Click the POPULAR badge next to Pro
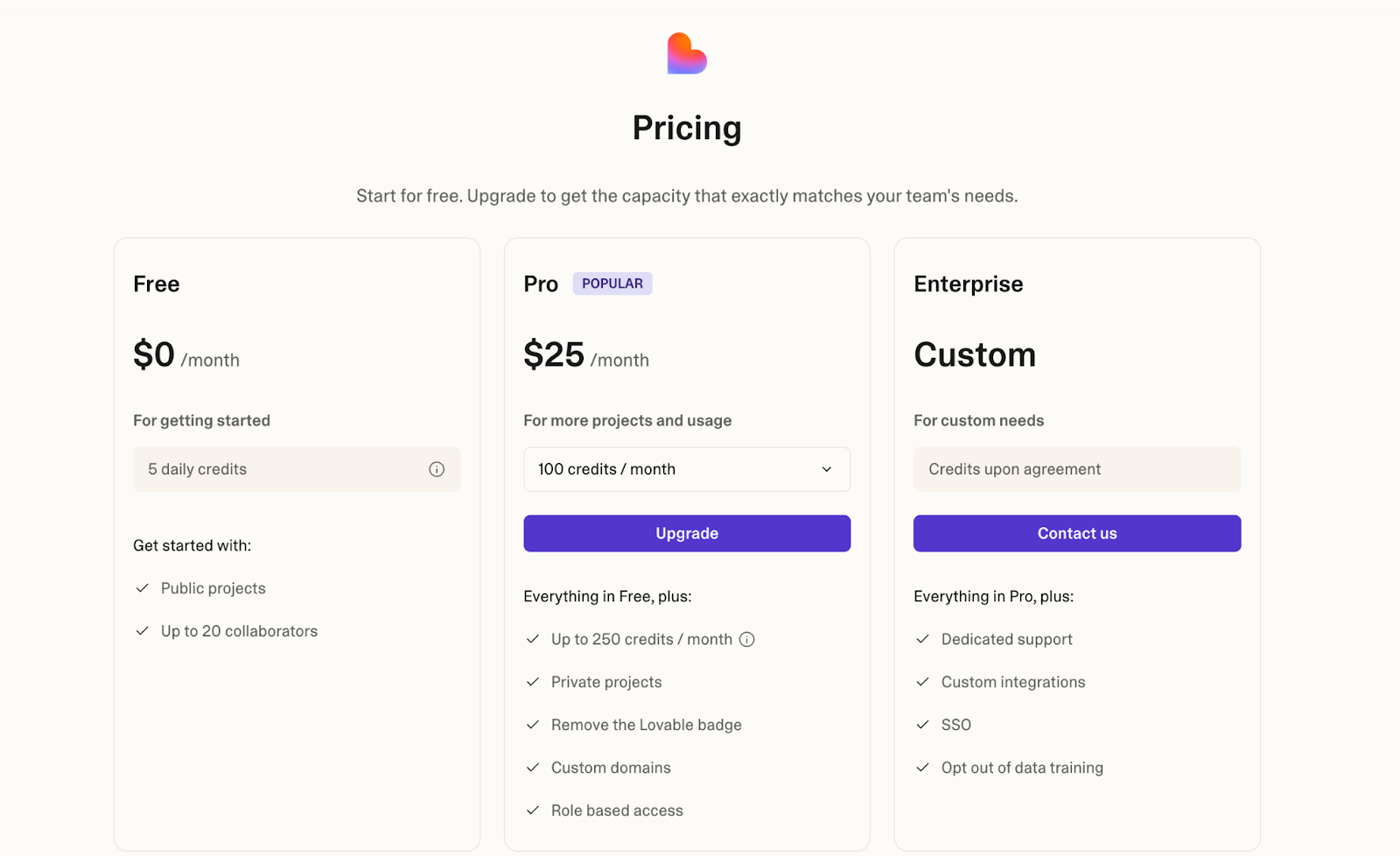The image size is (1400, 856). [612, 284]
